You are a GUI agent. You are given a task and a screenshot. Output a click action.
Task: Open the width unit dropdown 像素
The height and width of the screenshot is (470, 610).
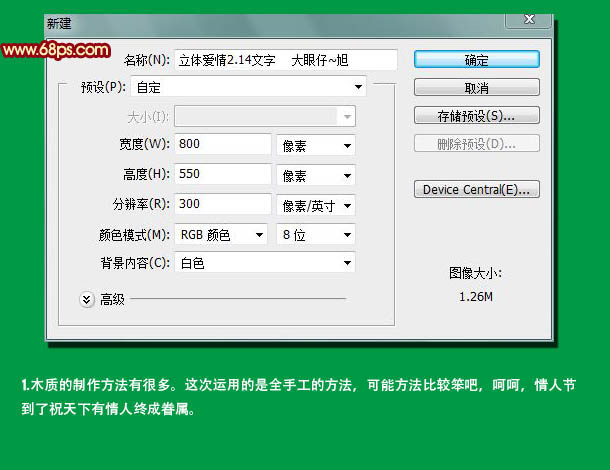click(x=316, y=146)
